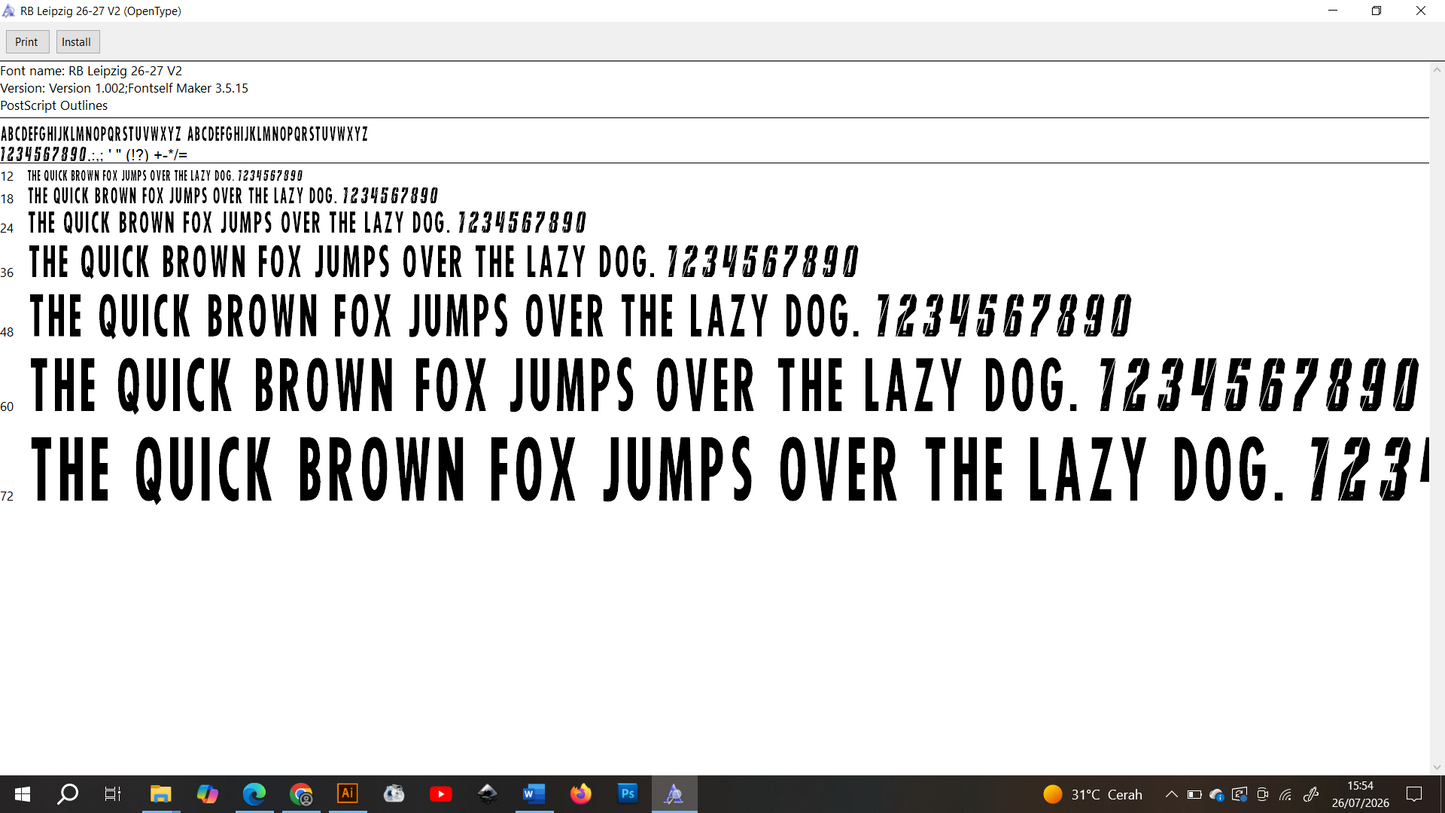Open the YouTube app on the taskbar

(440, 794)
